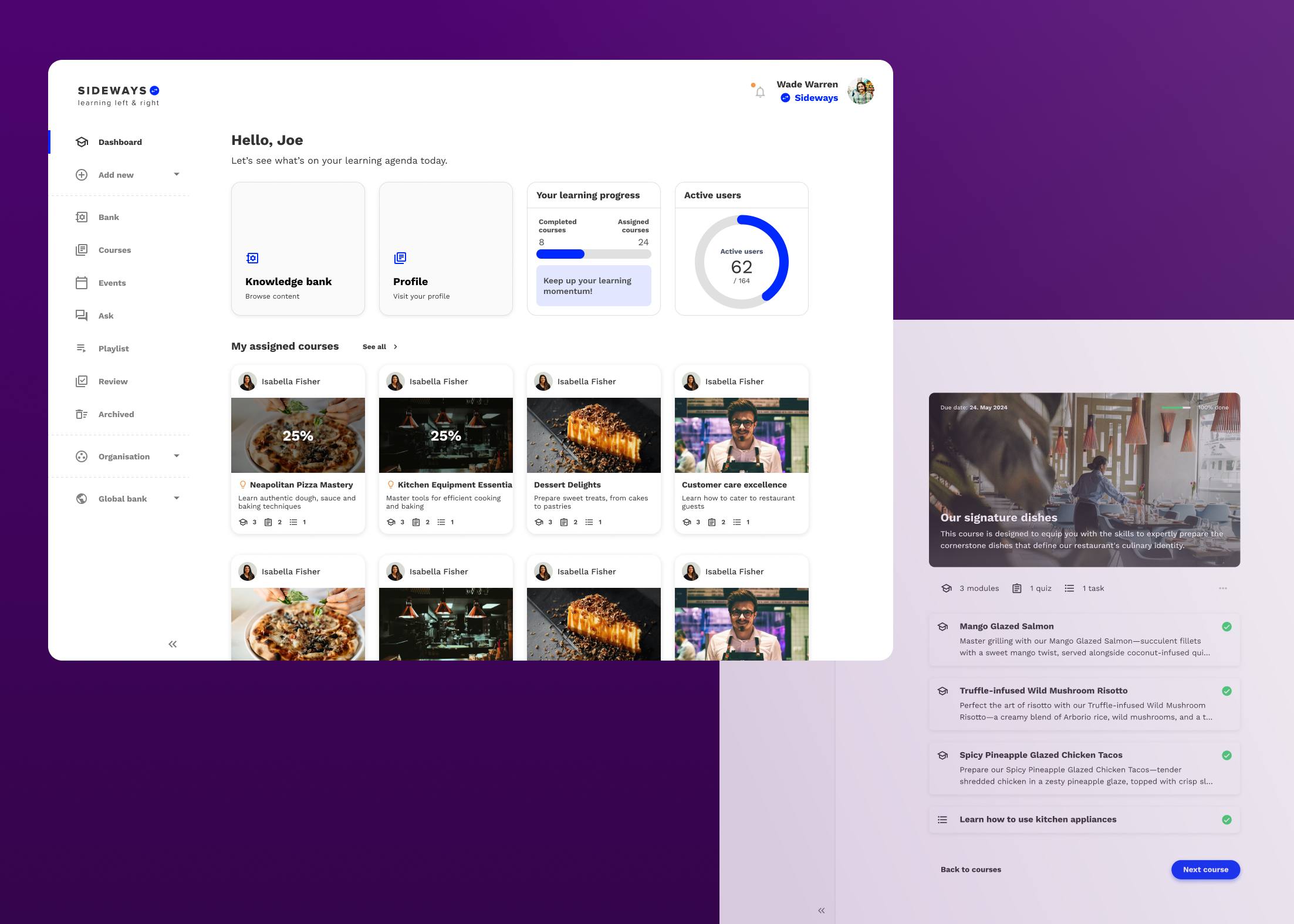Toggle green check on Mango Glazed Salmon

(x=1227, y=627)
